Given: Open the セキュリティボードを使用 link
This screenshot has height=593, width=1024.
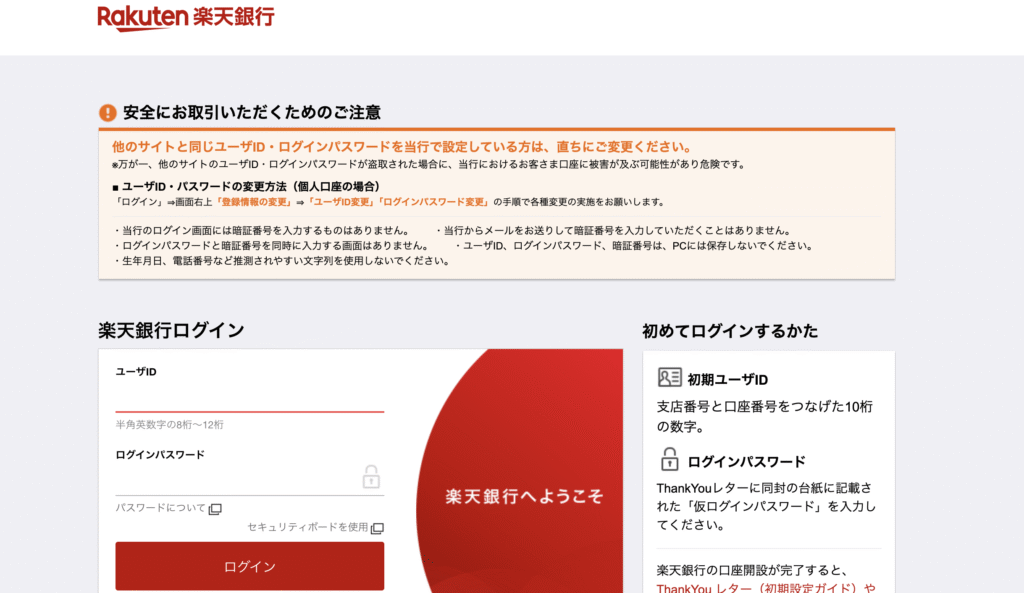Looking at the screenshot, I should tap(308, 528).
